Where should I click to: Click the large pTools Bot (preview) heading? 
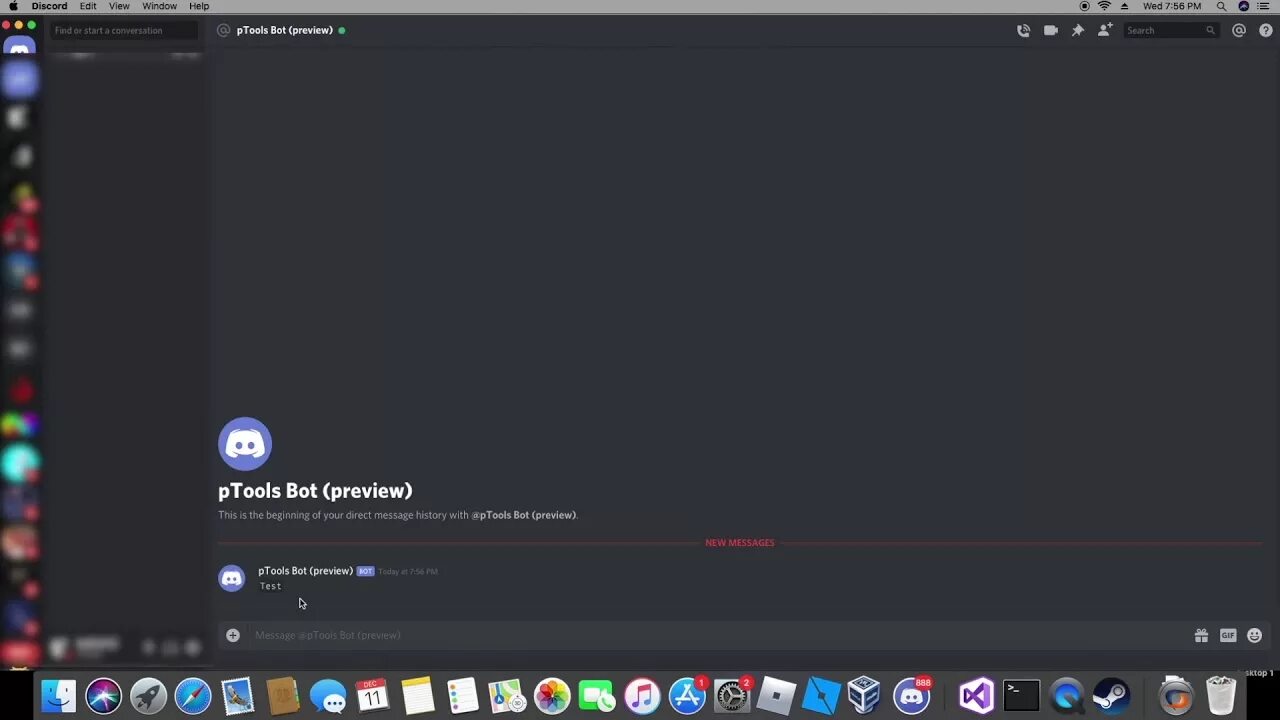pos(315,491)
